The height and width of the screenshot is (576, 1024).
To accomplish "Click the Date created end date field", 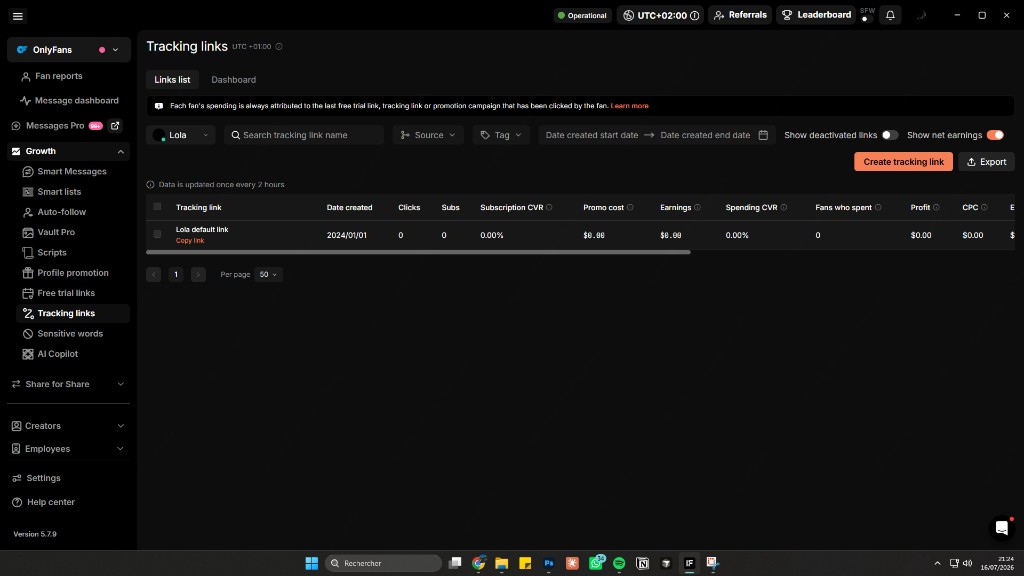I will (705, 135).
